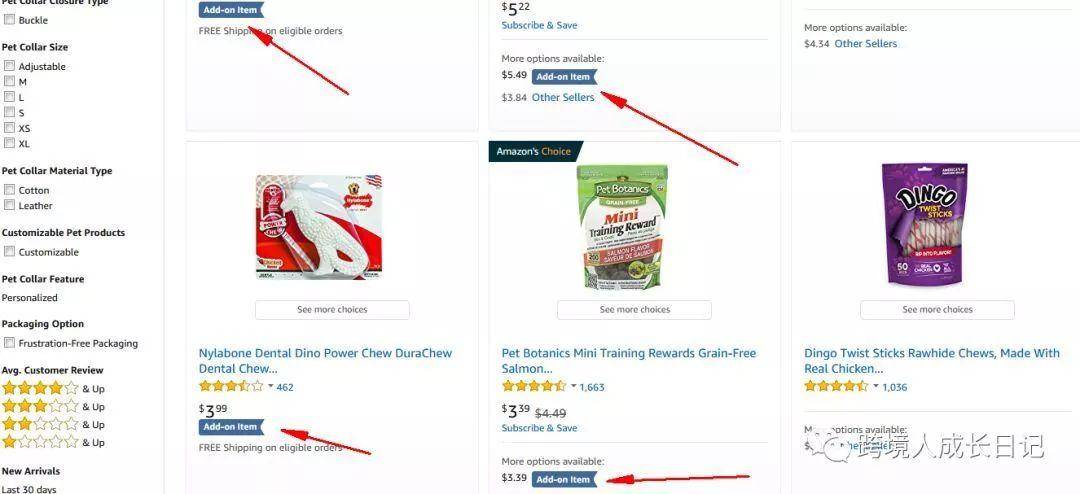This screenshot has height=494, width=1080.
Task: Check the Cotton material checkbox
Action: point(10,189)
